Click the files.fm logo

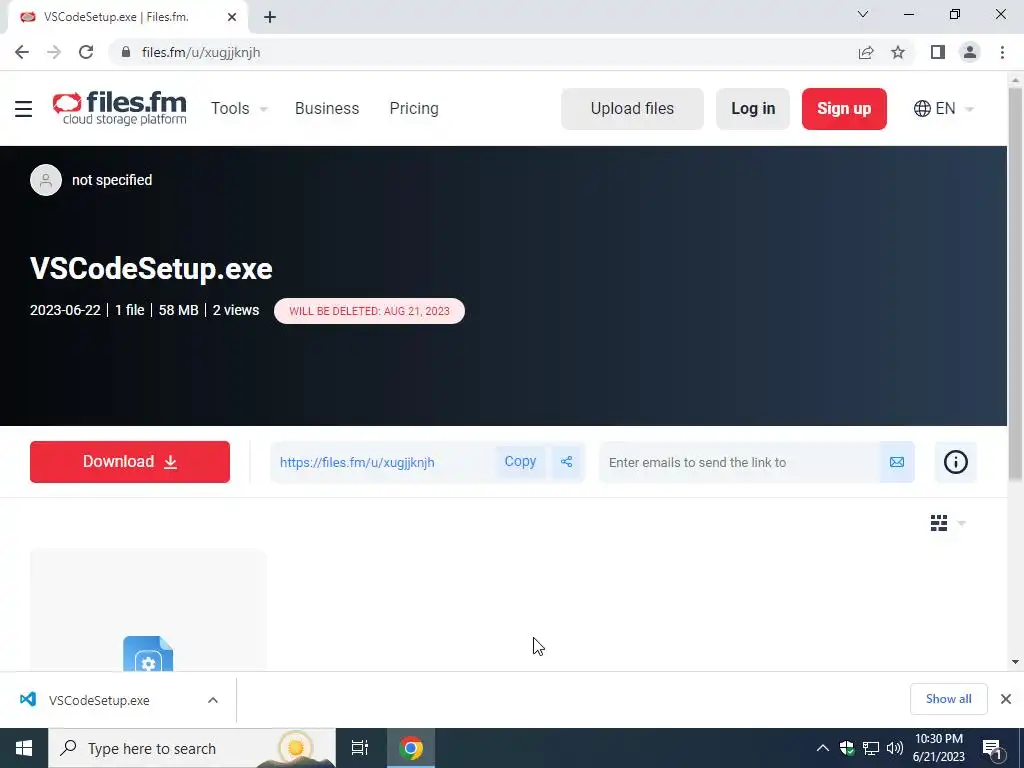[x=120, y=108]
